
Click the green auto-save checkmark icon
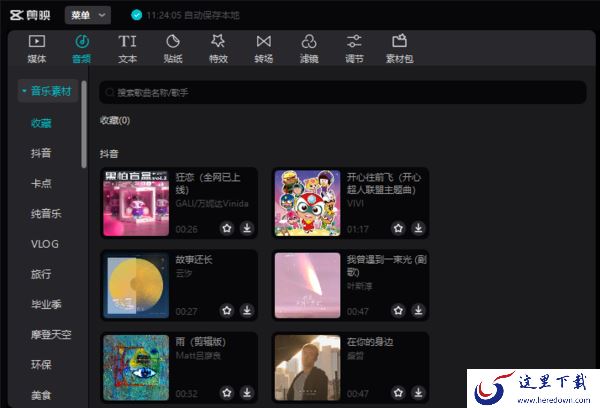tap(137, 15)
